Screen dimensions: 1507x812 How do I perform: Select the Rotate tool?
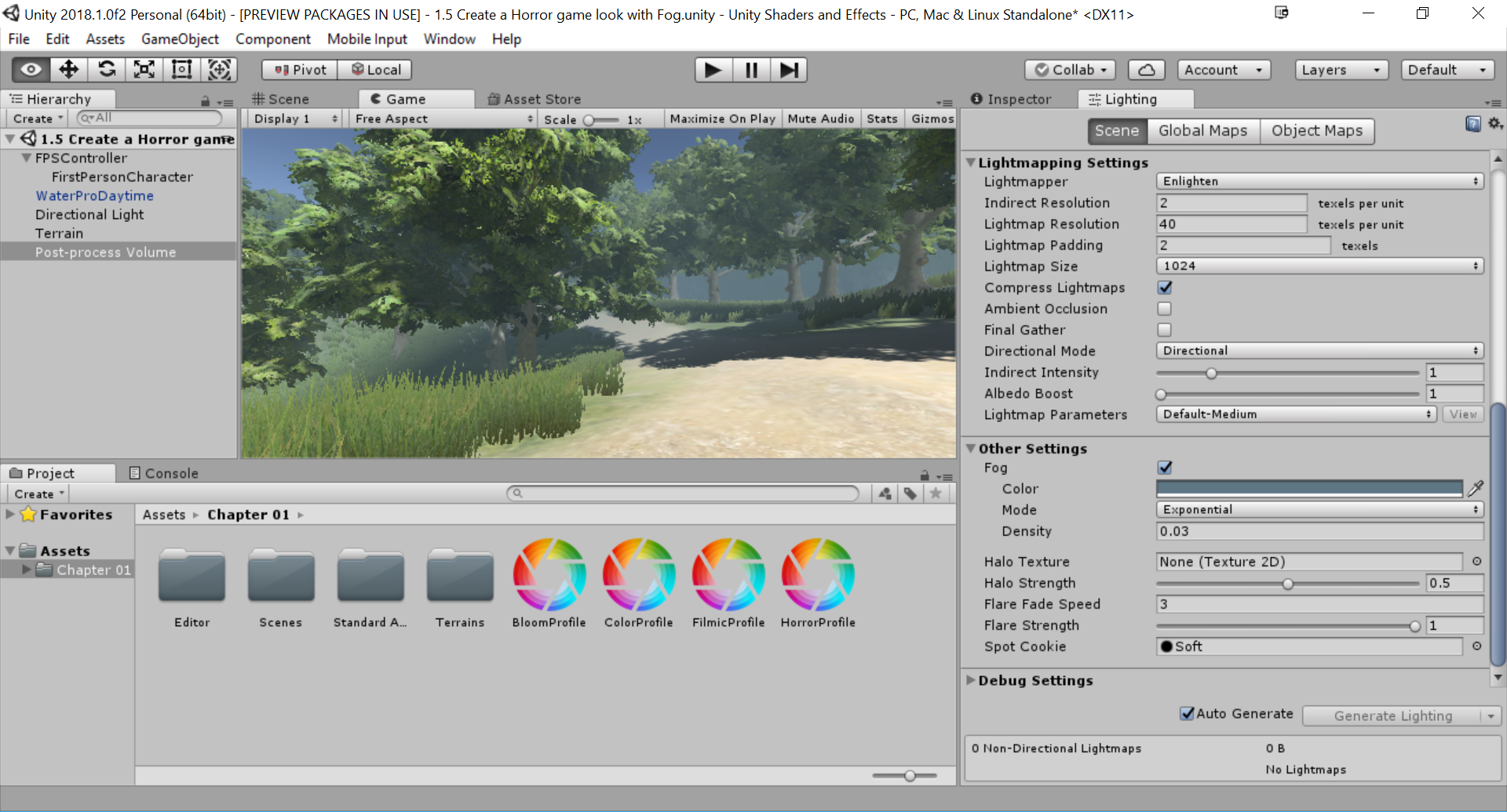[106, 70]
